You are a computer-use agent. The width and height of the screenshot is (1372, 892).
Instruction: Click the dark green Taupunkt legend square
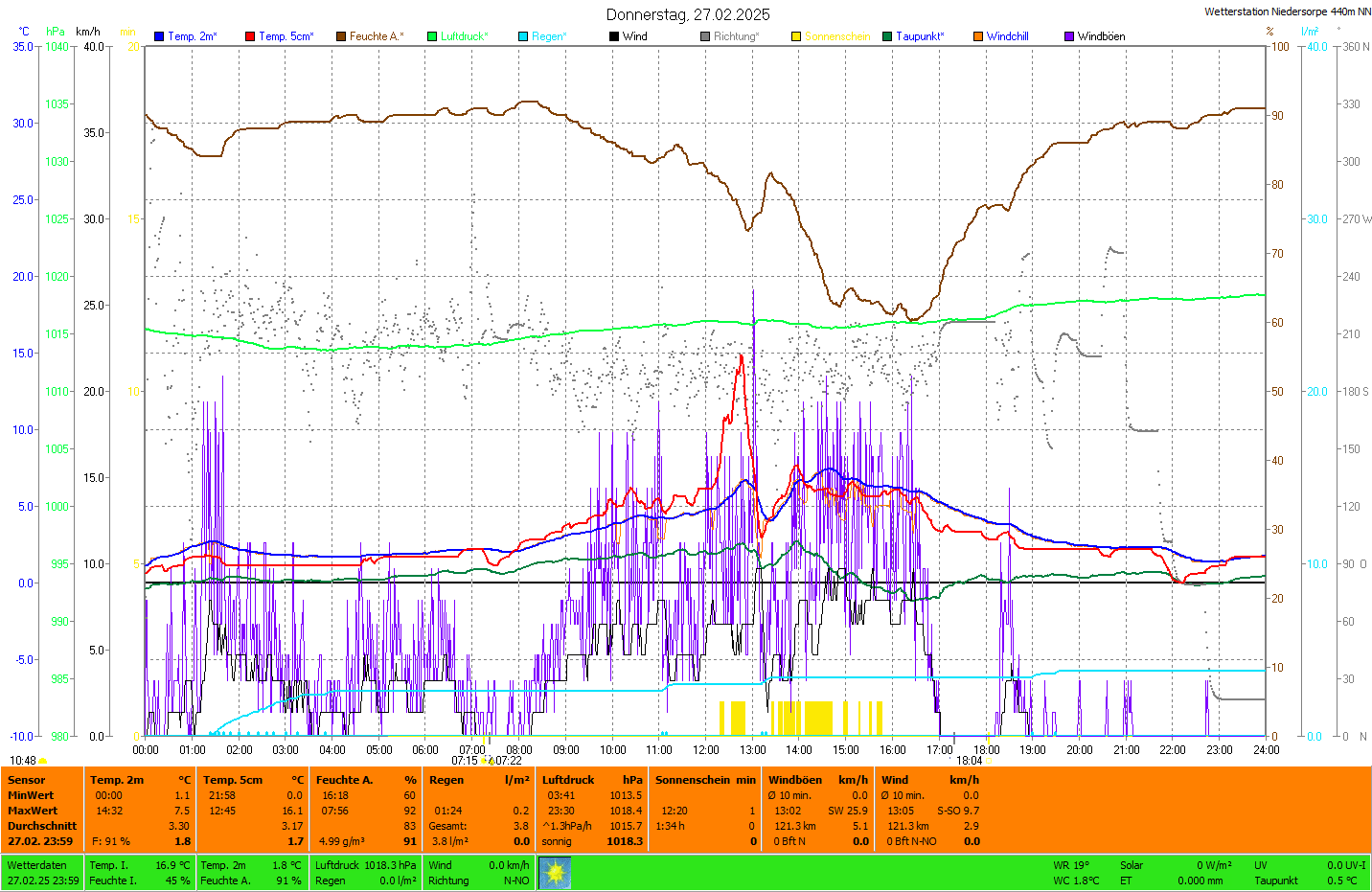(x=887, y=36)
